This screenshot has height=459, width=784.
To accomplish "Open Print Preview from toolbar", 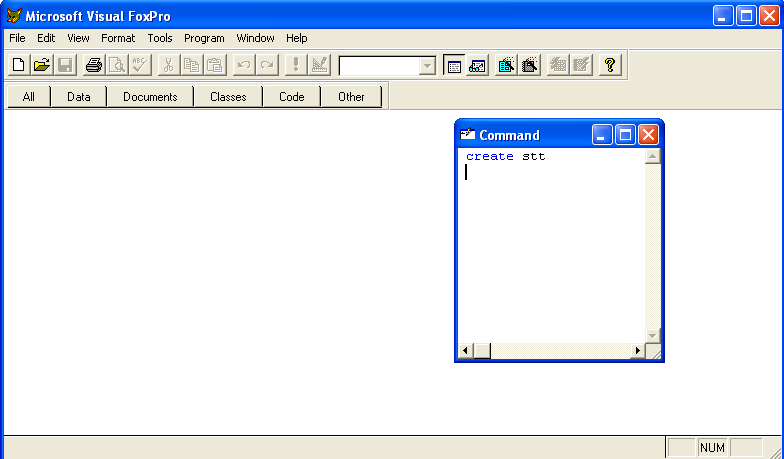I will [117, 65].
